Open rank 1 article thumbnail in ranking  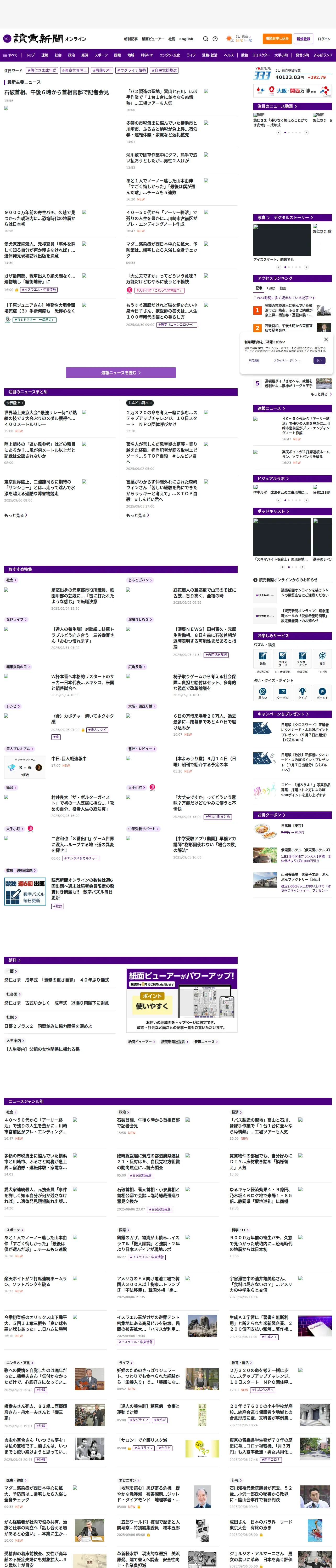(x=324, y=310)
